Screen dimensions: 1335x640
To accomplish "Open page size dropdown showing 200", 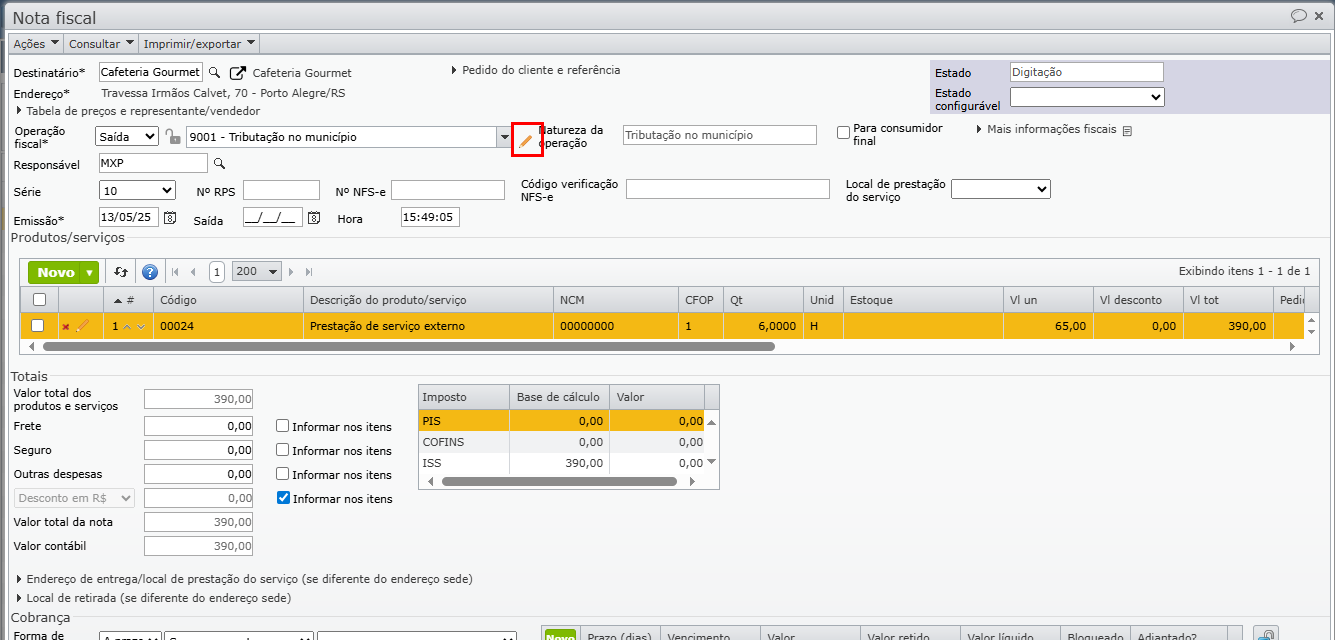I will click(257, 272).
